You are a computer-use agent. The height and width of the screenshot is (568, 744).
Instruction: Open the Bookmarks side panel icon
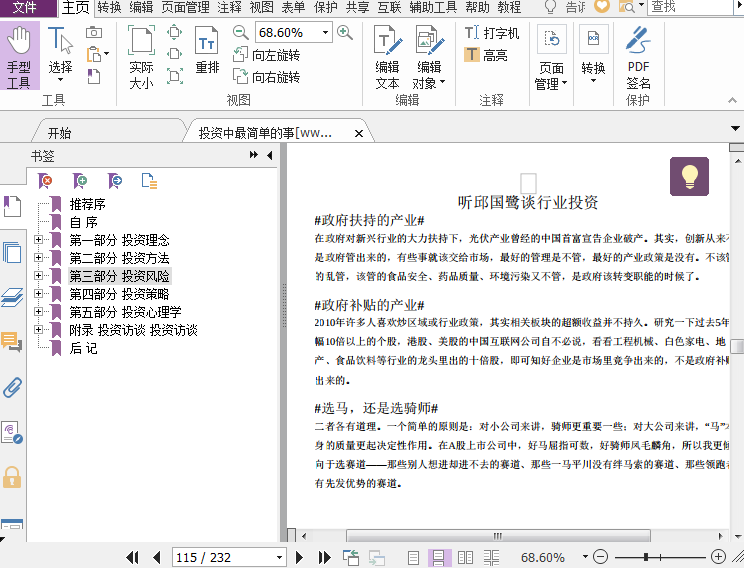pyautogui.click(x=12, y=206)
